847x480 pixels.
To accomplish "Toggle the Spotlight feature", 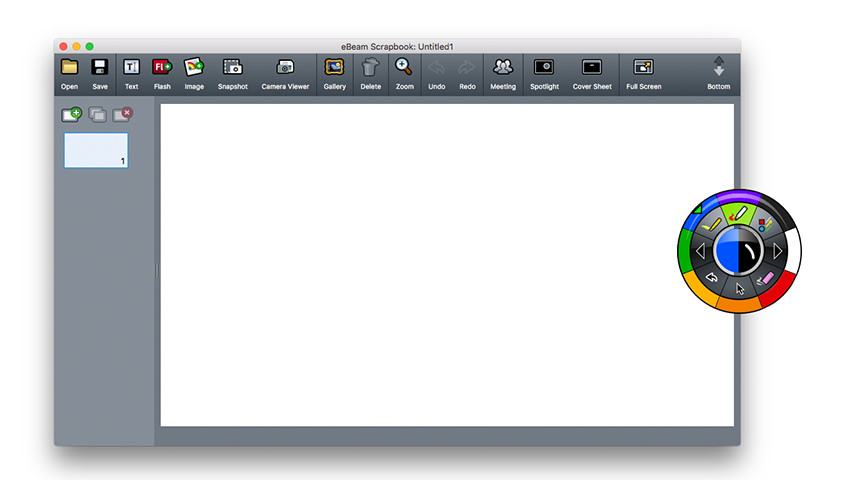I will [544, 67].
